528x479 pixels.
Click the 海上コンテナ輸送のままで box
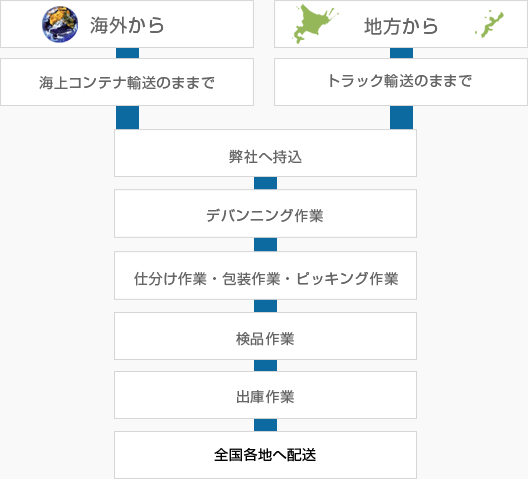coord(127,82)
